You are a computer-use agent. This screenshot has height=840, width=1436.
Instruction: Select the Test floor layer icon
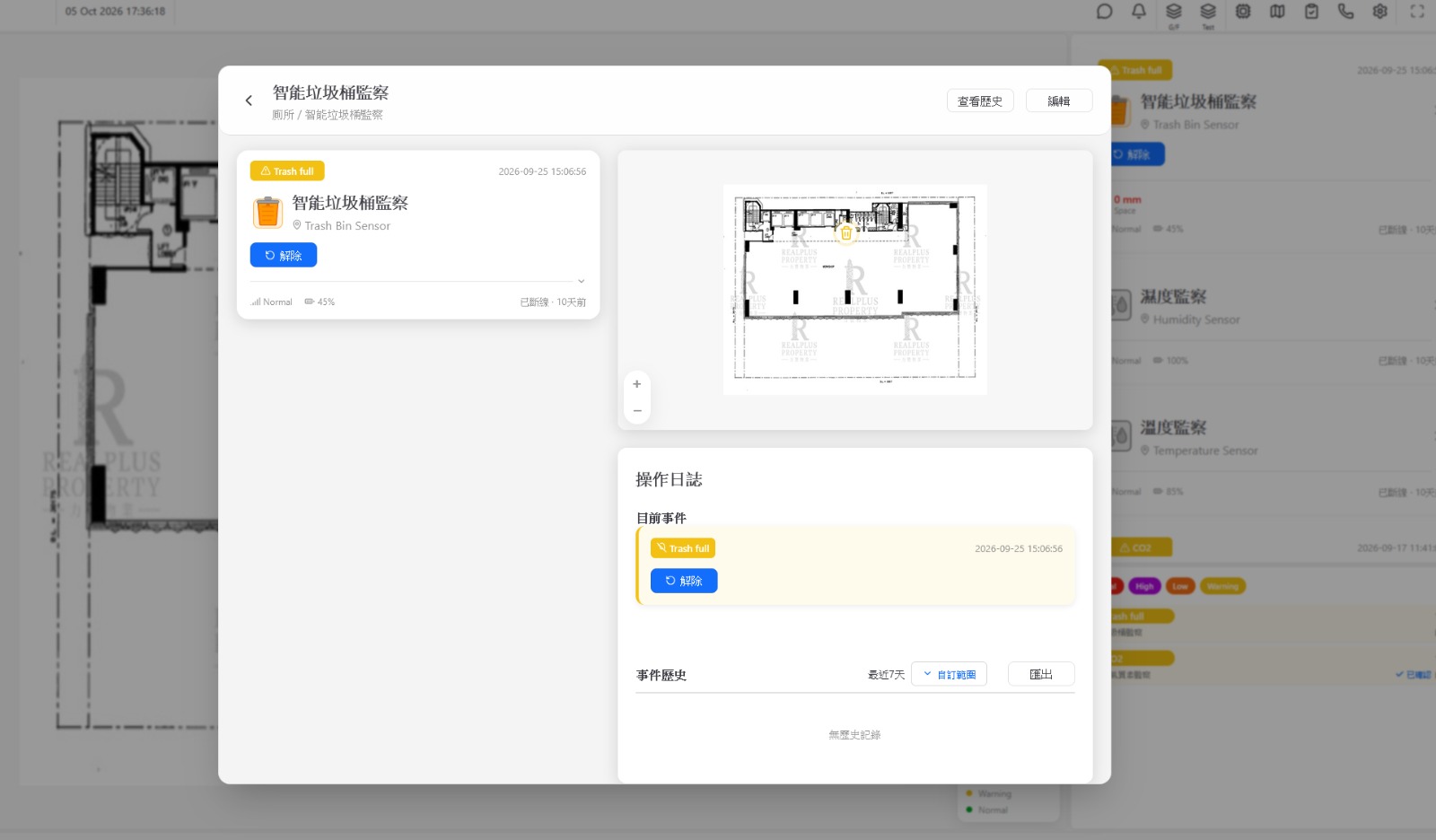(x=1208, y=13)
